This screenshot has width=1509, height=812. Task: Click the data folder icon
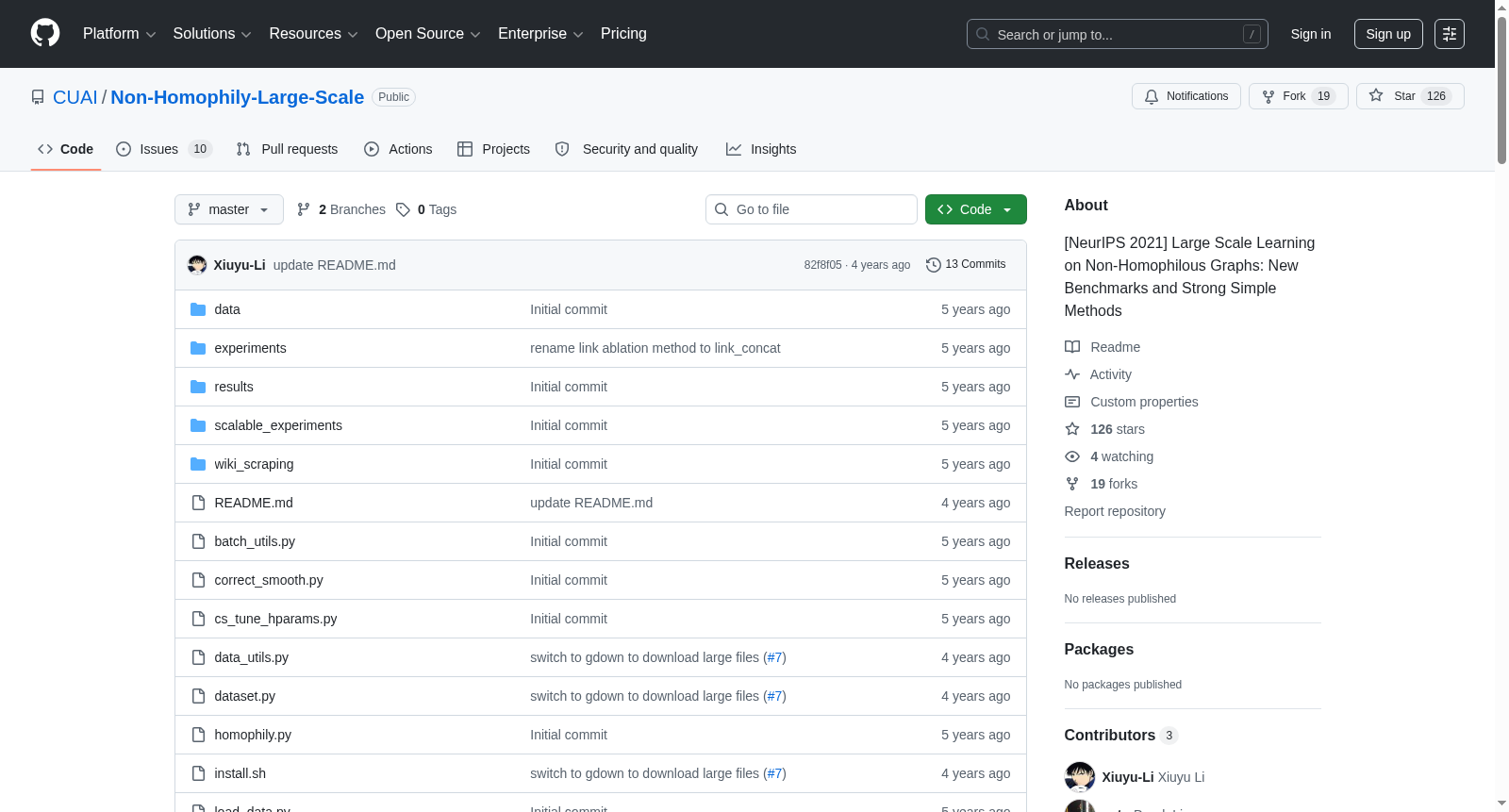click(x=198, y=309)
